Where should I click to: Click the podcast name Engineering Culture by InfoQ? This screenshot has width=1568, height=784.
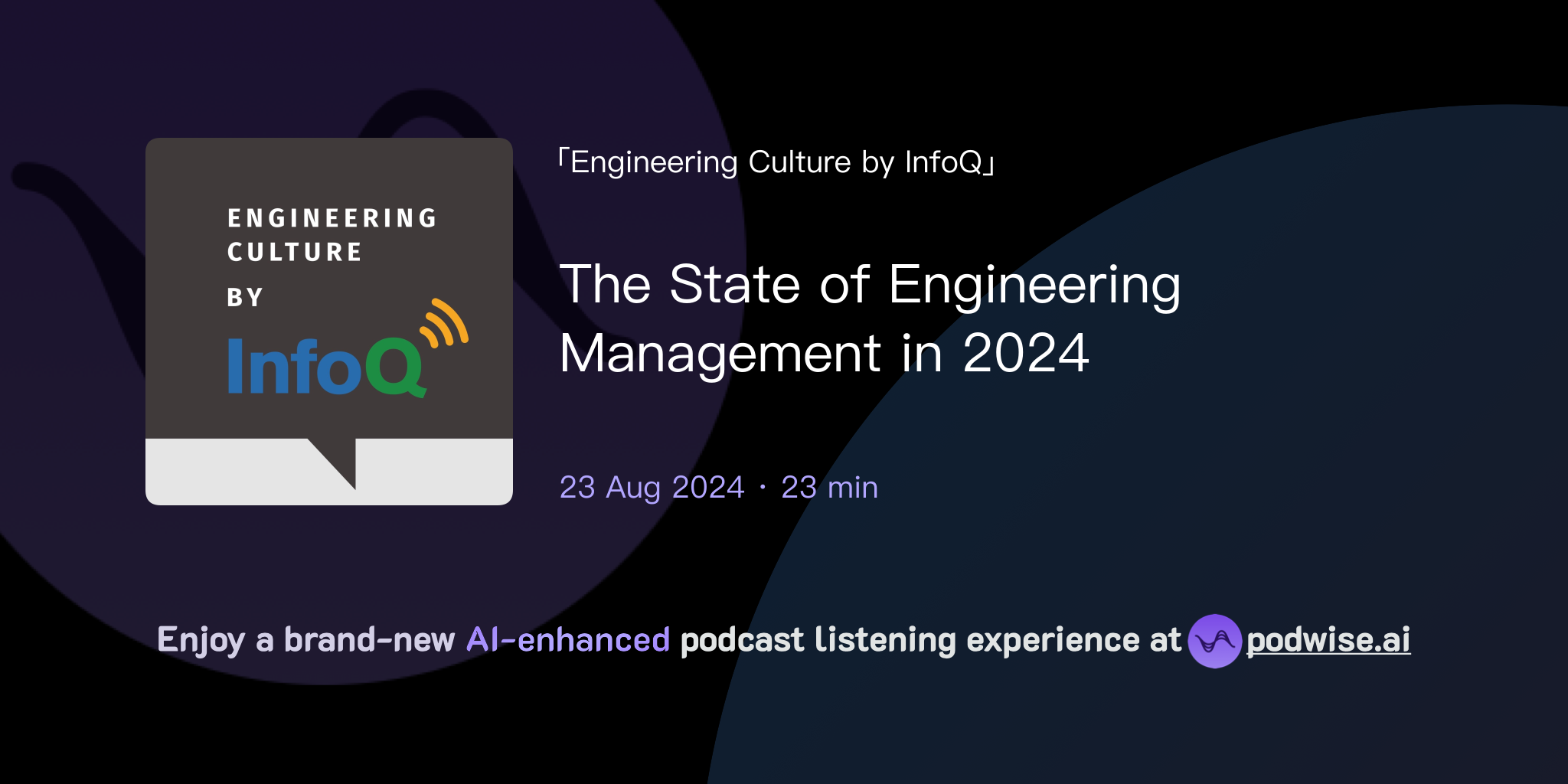[775, 161]
